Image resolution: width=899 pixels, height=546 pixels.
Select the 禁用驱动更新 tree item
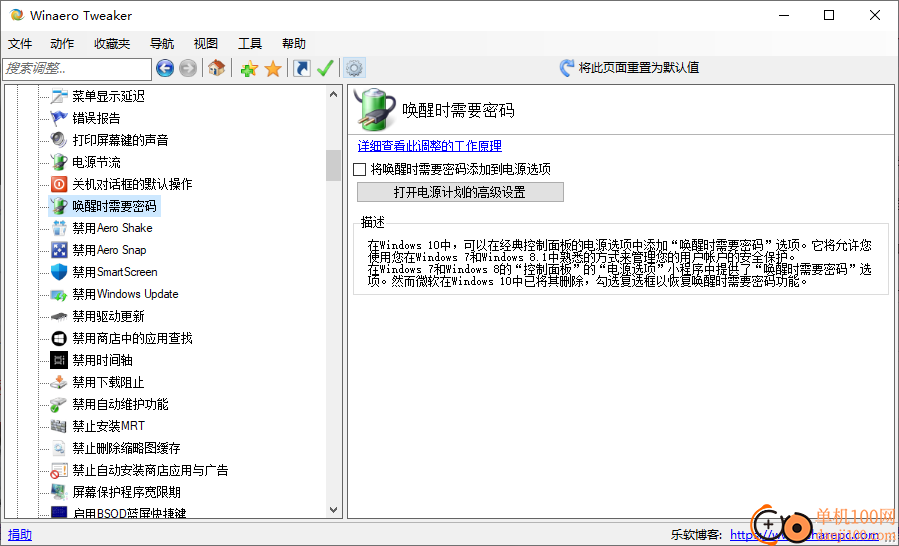click(x=108, y=316)
